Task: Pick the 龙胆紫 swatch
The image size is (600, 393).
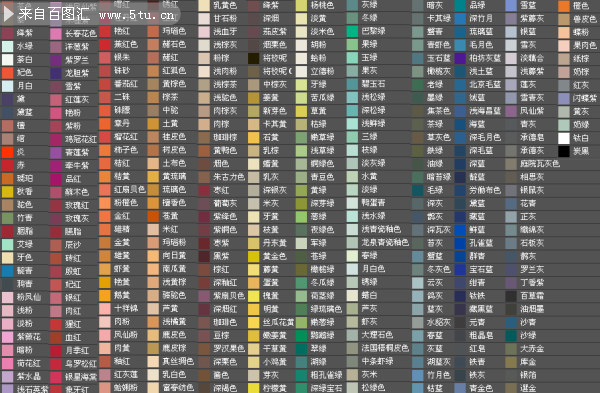Action: pyautogui.click(x=56, y=73)
